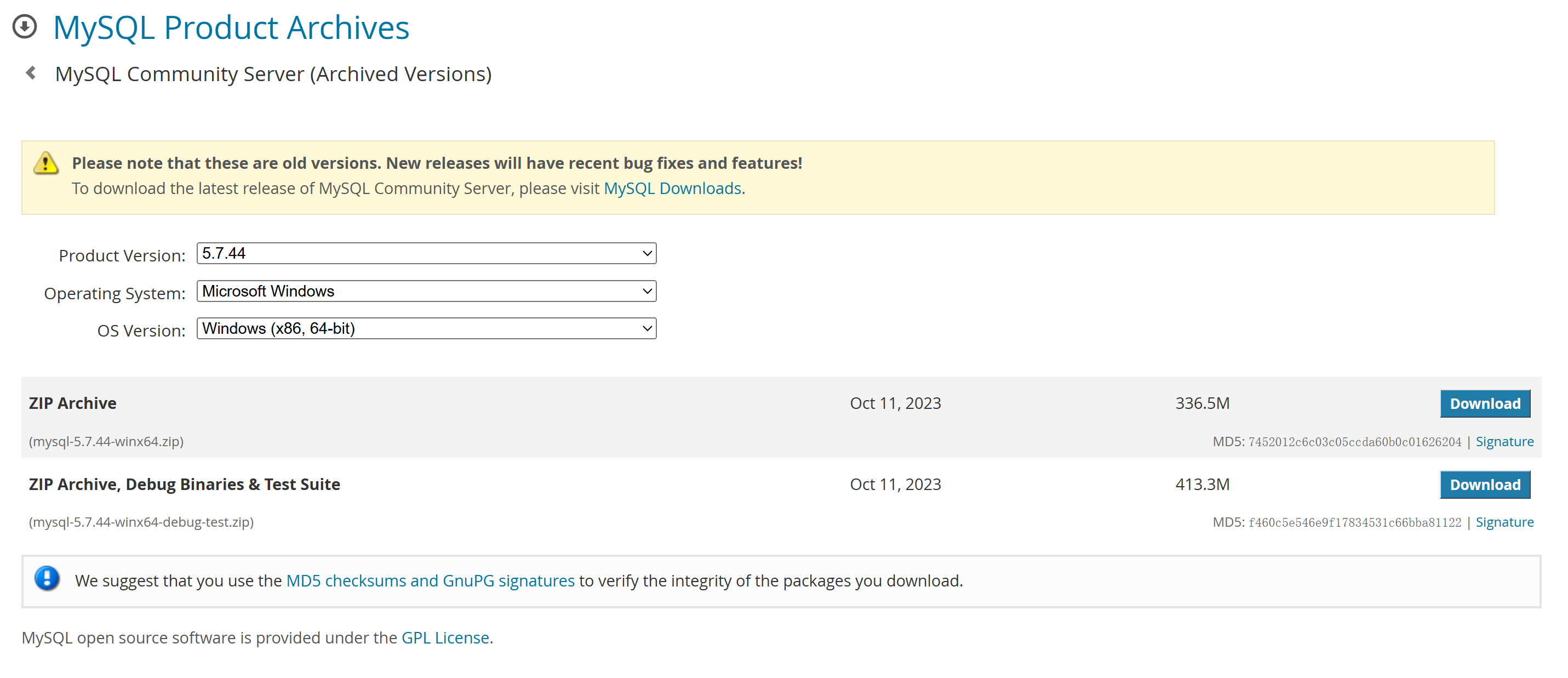Viewport: 1568px width, 678px height.
Task: Click the yellow warning triangle icon
Action: coord(45,163)
